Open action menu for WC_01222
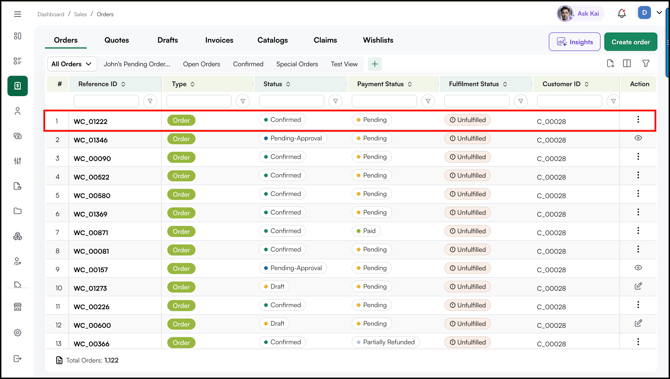 638,120
